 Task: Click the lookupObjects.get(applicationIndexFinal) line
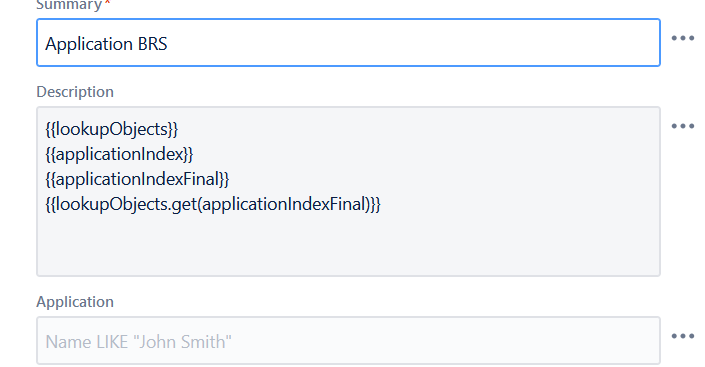213,204
